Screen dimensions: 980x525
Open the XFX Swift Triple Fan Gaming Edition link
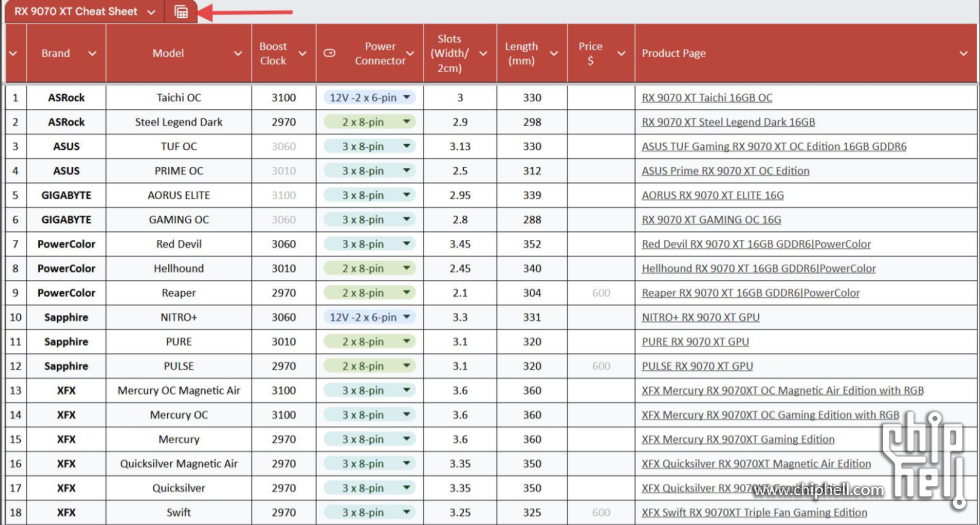754,512
